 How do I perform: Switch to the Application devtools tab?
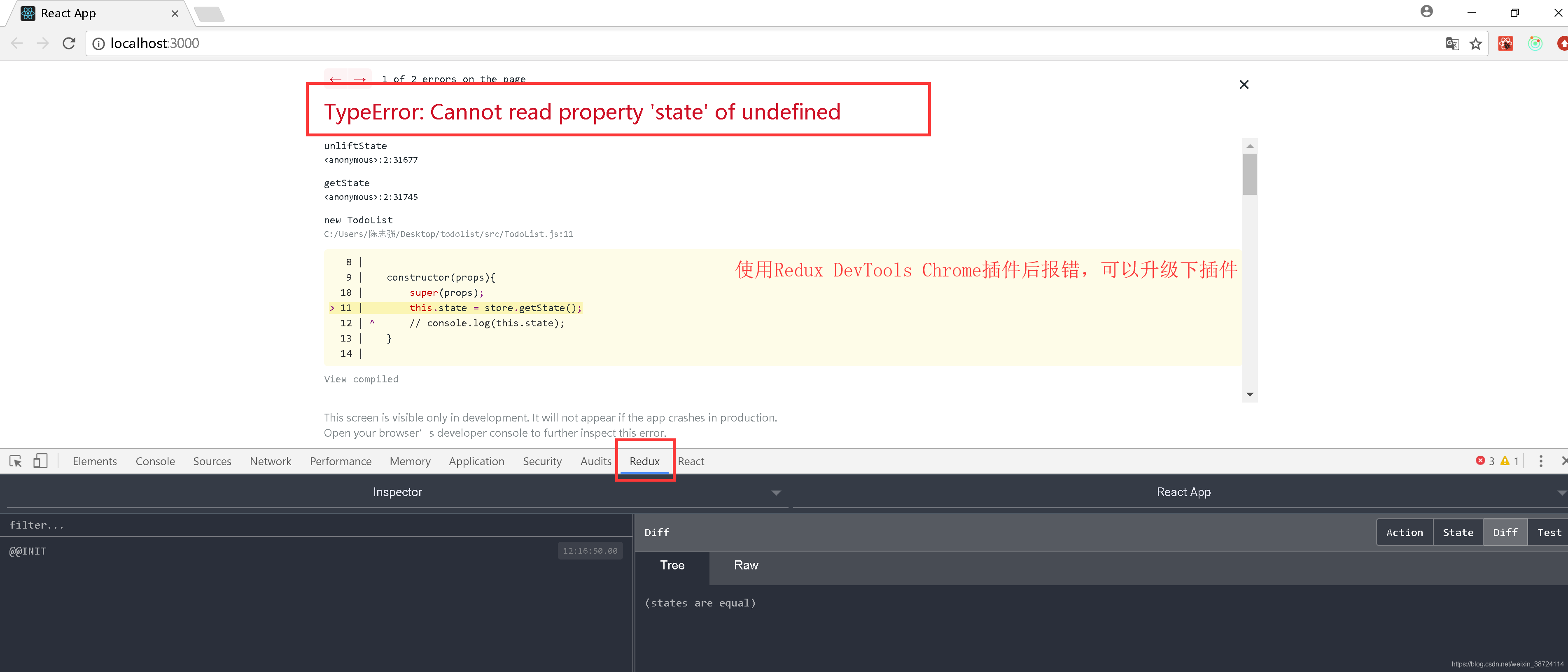(476, 461)
